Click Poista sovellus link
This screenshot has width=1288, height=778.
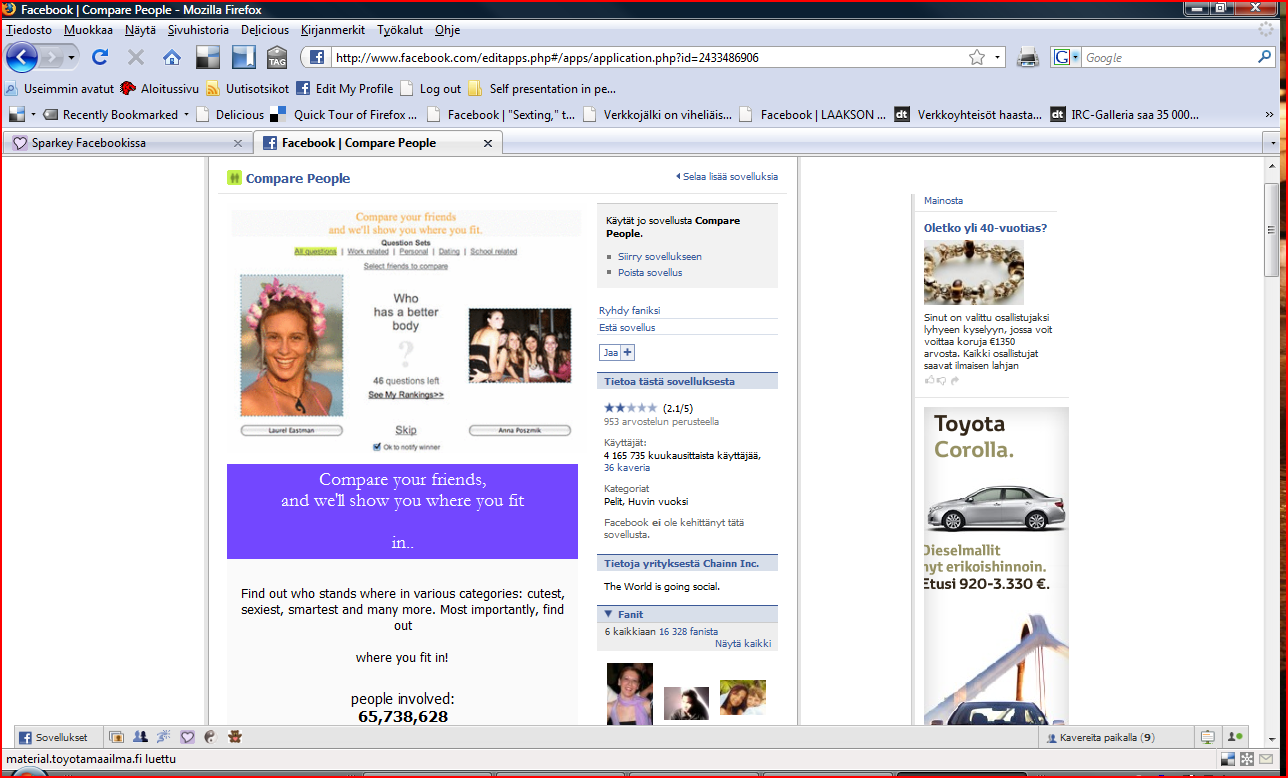(650, 273)
